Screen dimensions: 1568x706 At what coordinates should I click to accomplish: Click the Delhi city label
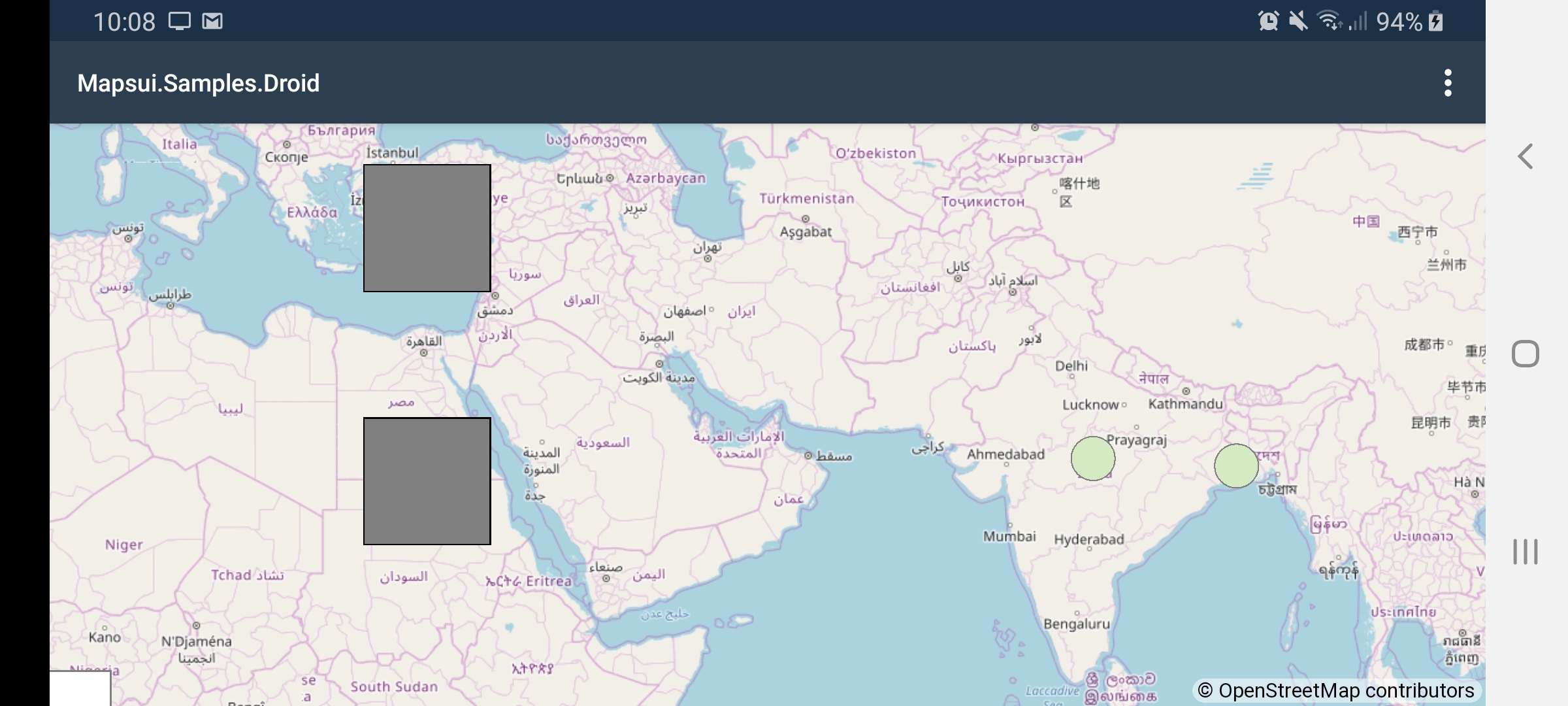[x=1071, y=366]
